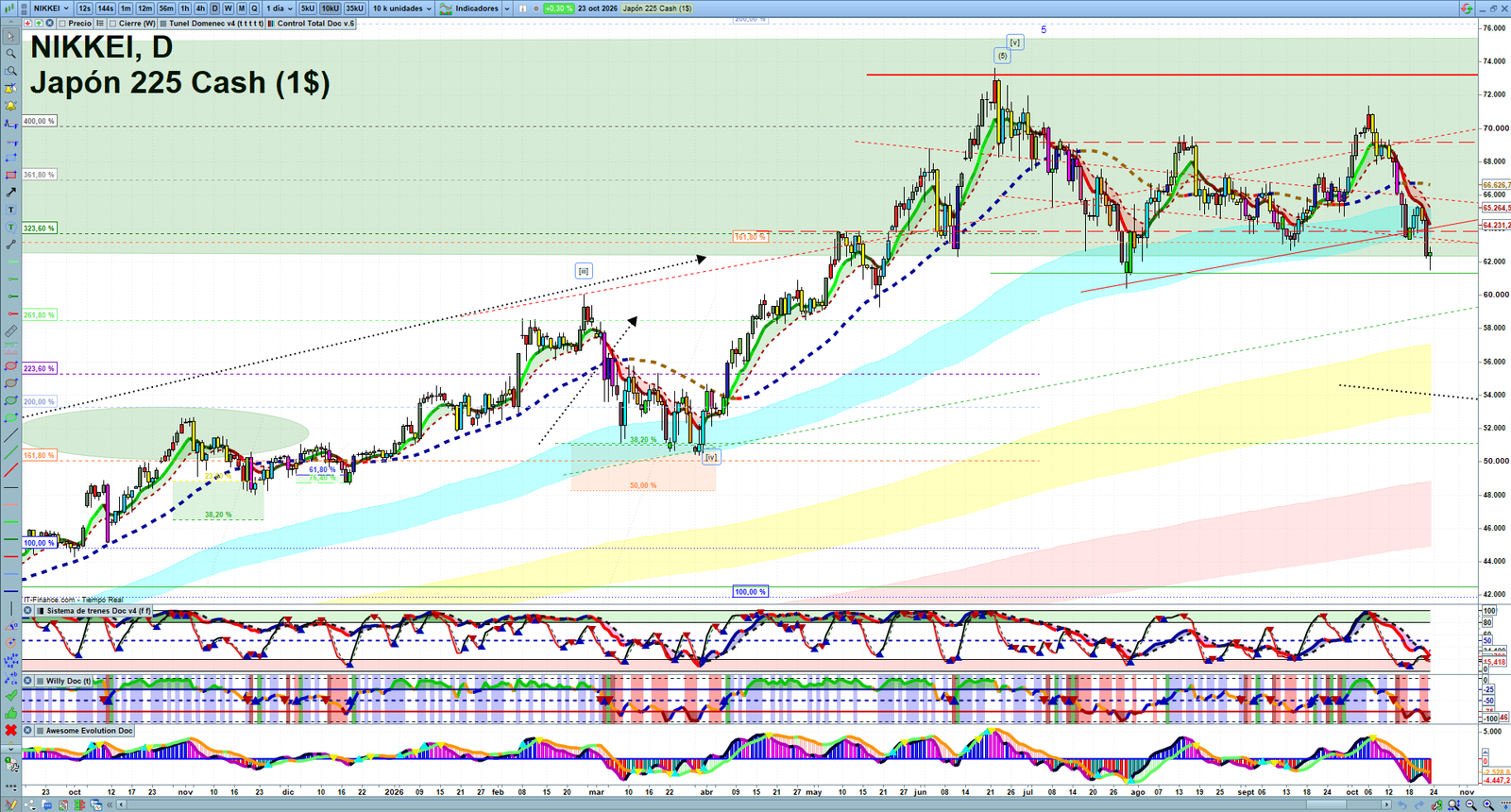1511x812 pixels.
Task: Click the 5kU units button
Action: coord(308,8)
